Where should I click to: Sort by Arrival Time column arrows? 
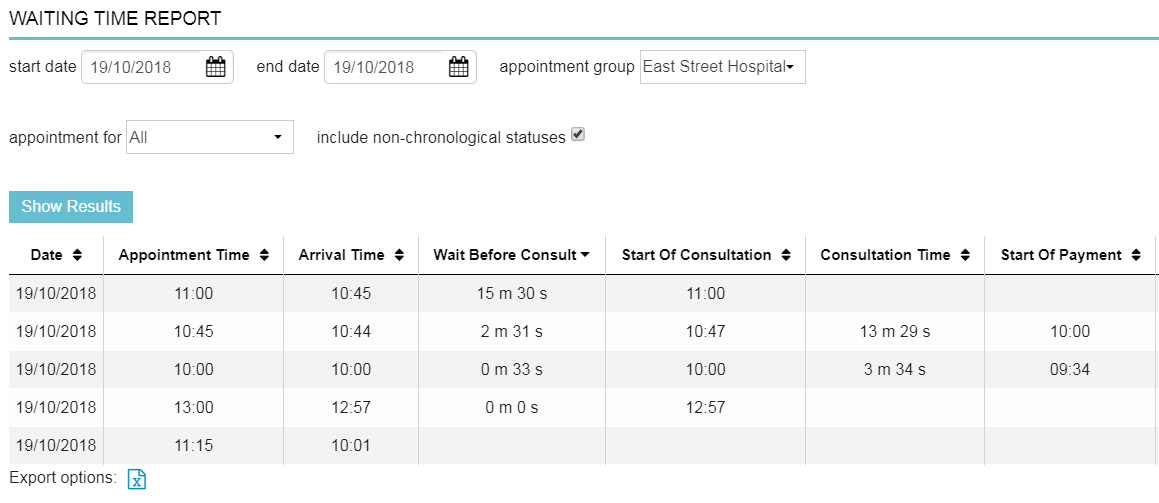[399, 255]
